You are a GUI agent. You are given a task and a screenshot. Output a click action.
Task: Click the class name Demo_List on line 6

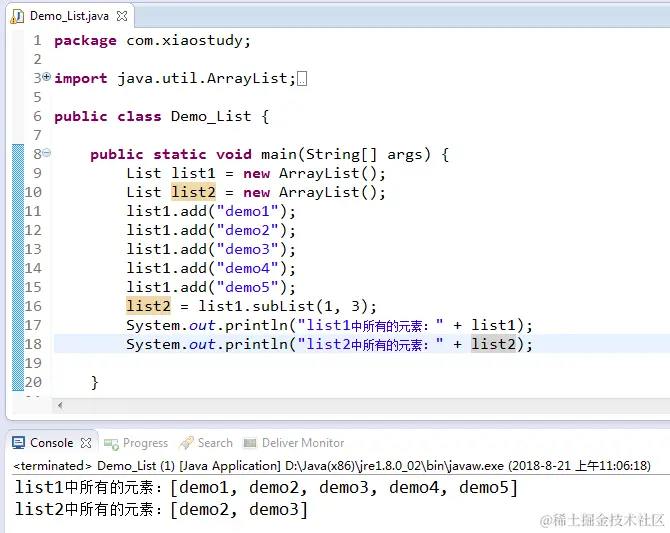[211, 116]
